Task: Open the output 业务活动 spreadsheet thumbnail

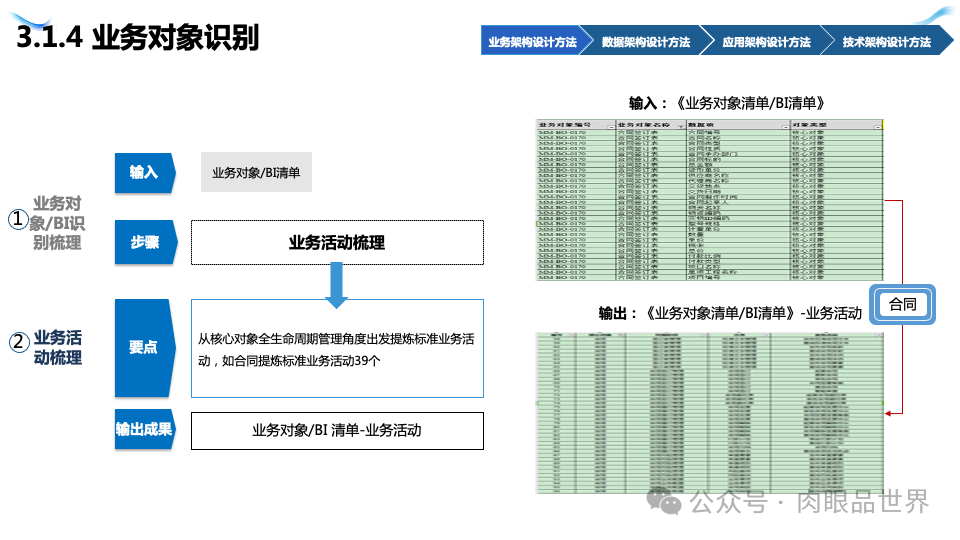Action: coord(710,413)
